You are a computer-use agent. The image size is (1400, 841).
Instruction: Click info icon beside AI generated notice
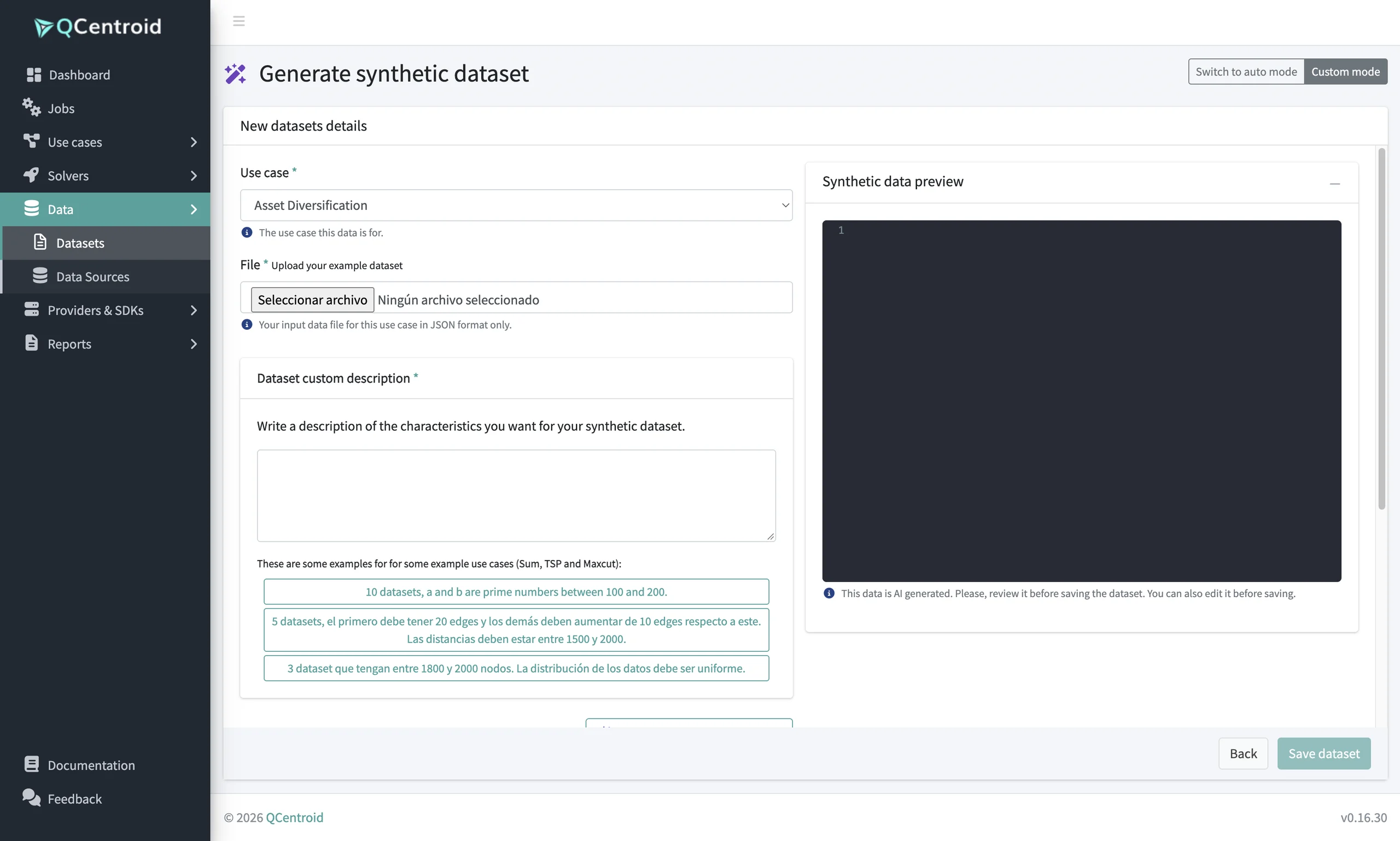tap(829, 593)
